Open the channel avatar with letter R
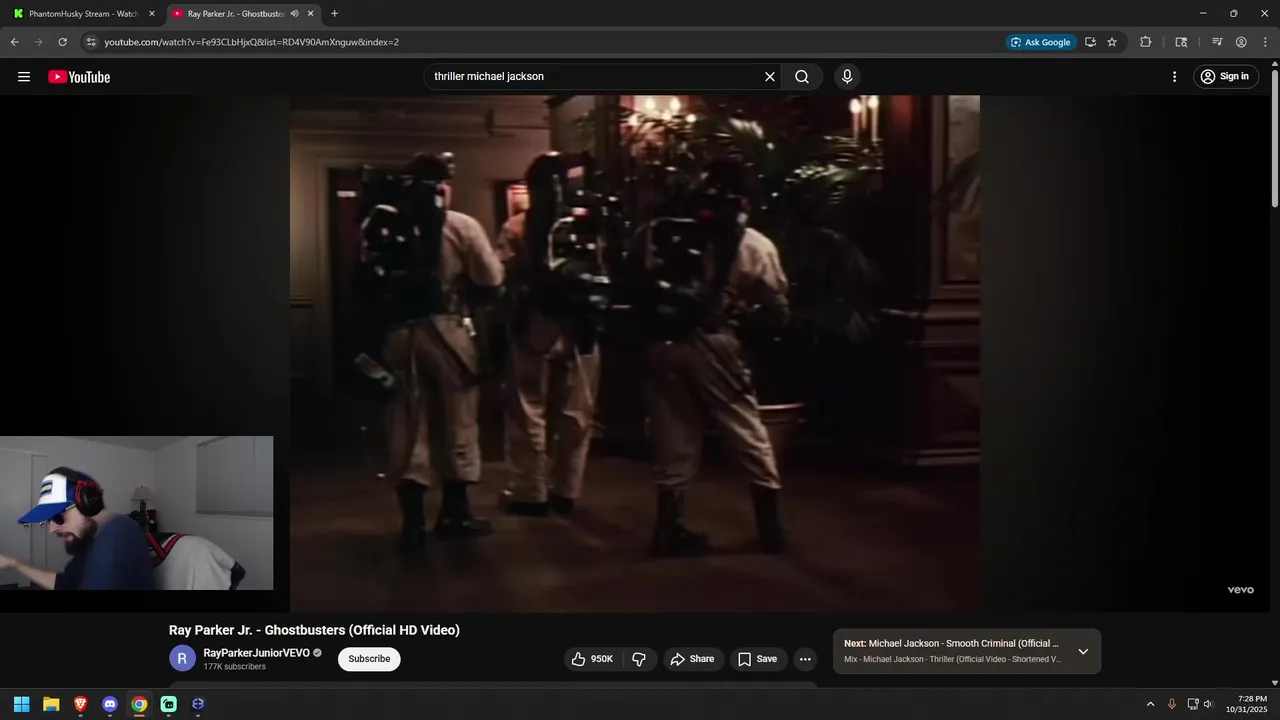 [182, 658]
